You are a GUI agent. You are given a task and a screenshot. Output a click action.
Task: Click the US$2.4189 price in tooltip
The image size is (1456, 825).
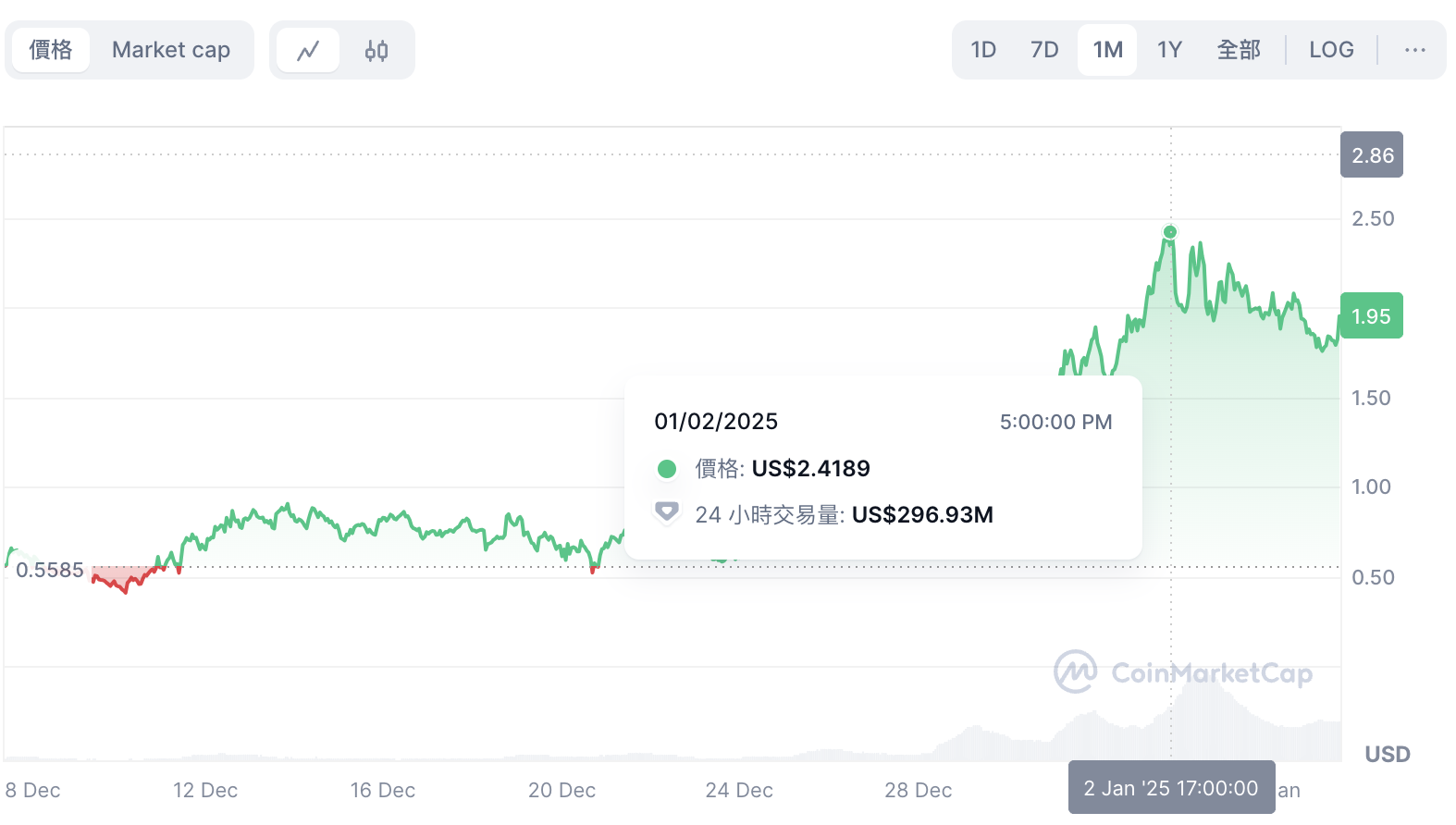click(x=810, y=469)
